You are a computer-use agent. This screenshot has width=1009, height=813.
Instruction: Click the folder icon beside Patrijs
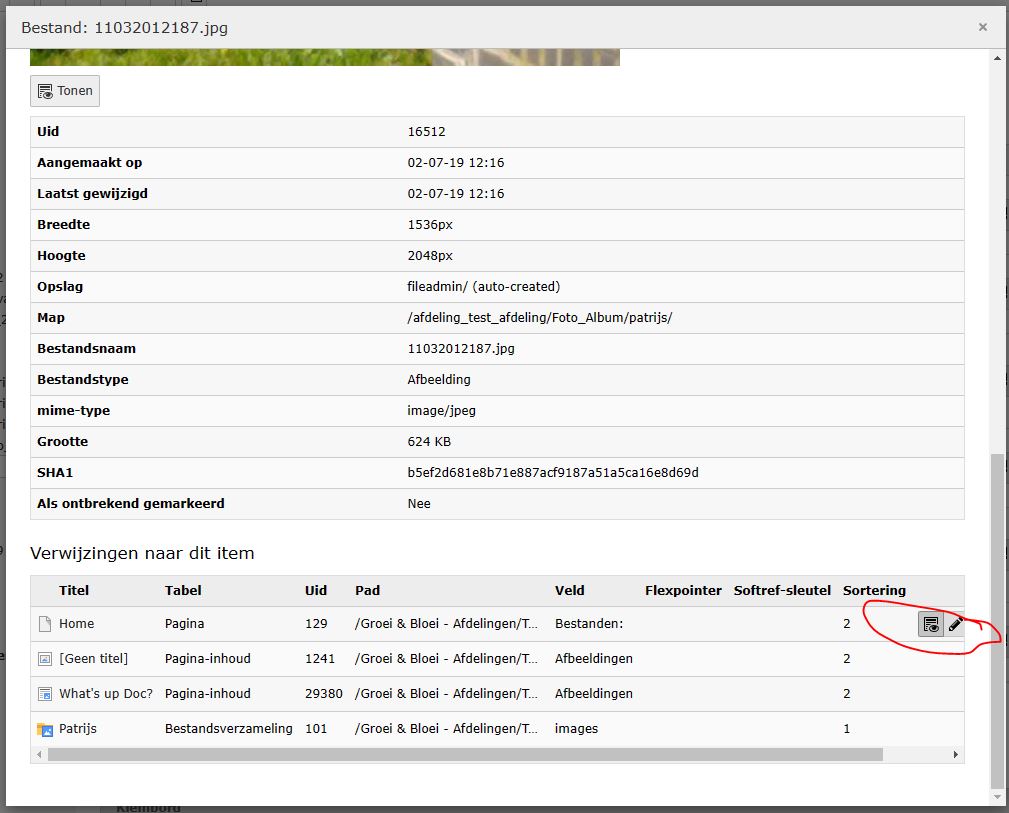(44, 729)
